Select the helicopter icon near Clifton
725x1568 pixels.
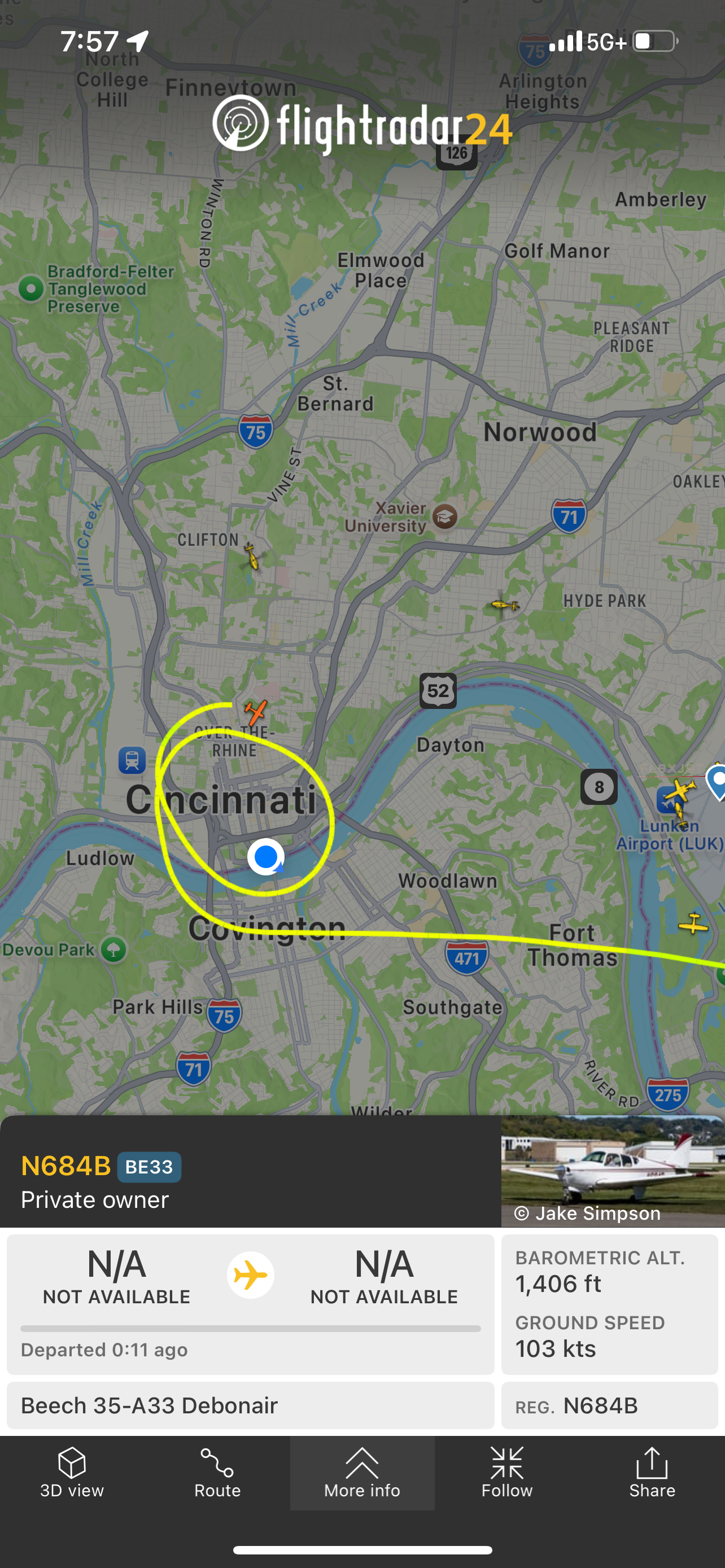(251, 555)
